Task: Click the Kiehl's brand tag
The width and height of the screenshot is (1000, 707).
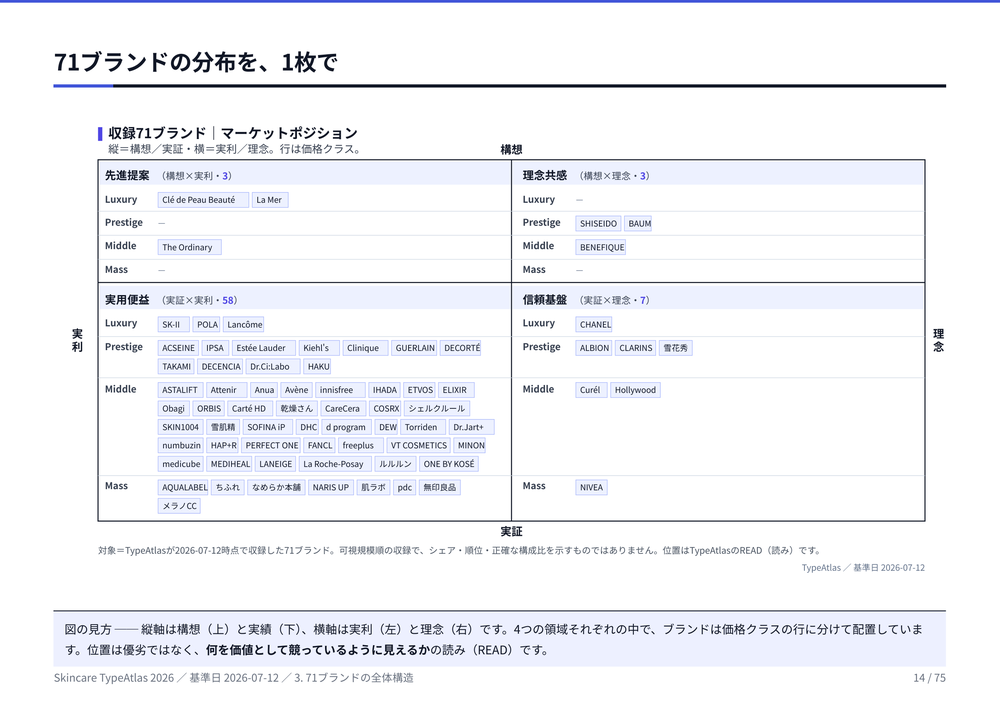Action: (x=319, y=348)
